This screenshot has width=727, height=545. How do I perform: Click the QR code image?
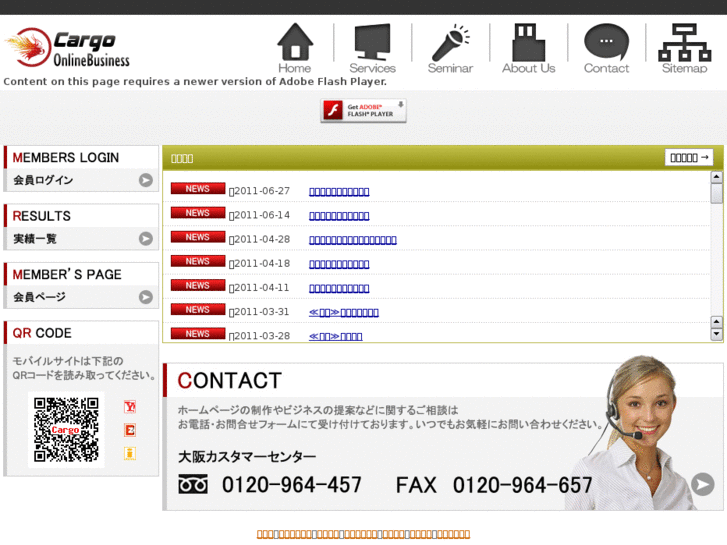point(66,430)
